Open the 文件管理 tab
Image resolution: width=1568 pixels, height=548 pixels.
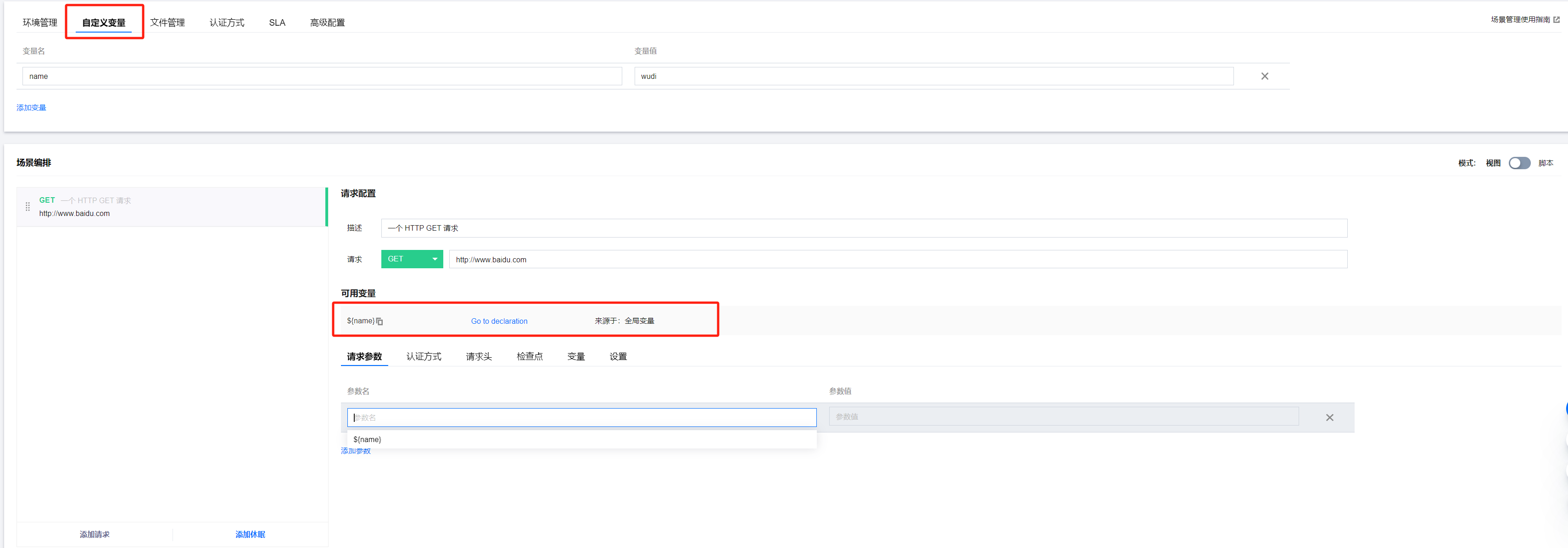coord(167,22)
